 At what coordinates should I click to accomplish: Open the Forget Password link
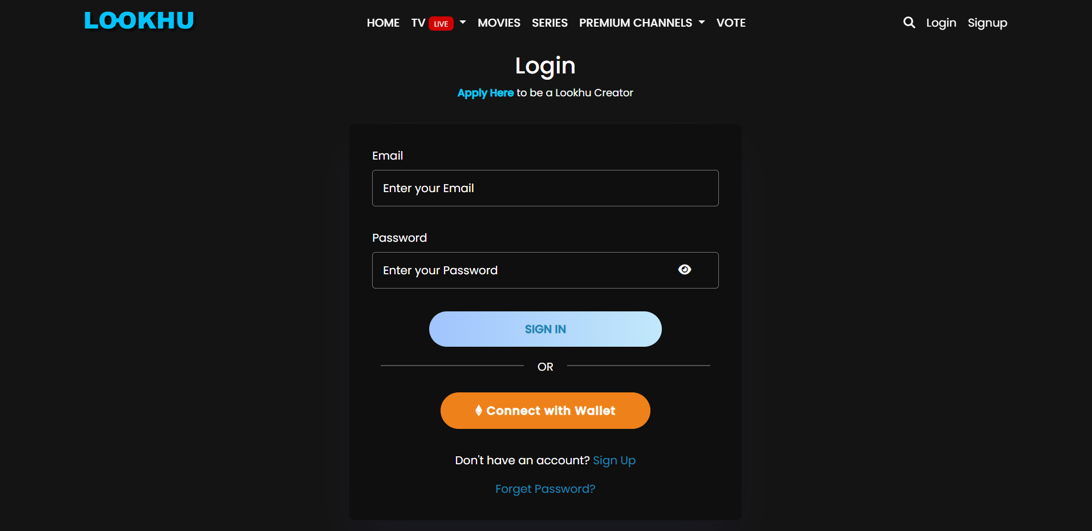coord(545,489)
